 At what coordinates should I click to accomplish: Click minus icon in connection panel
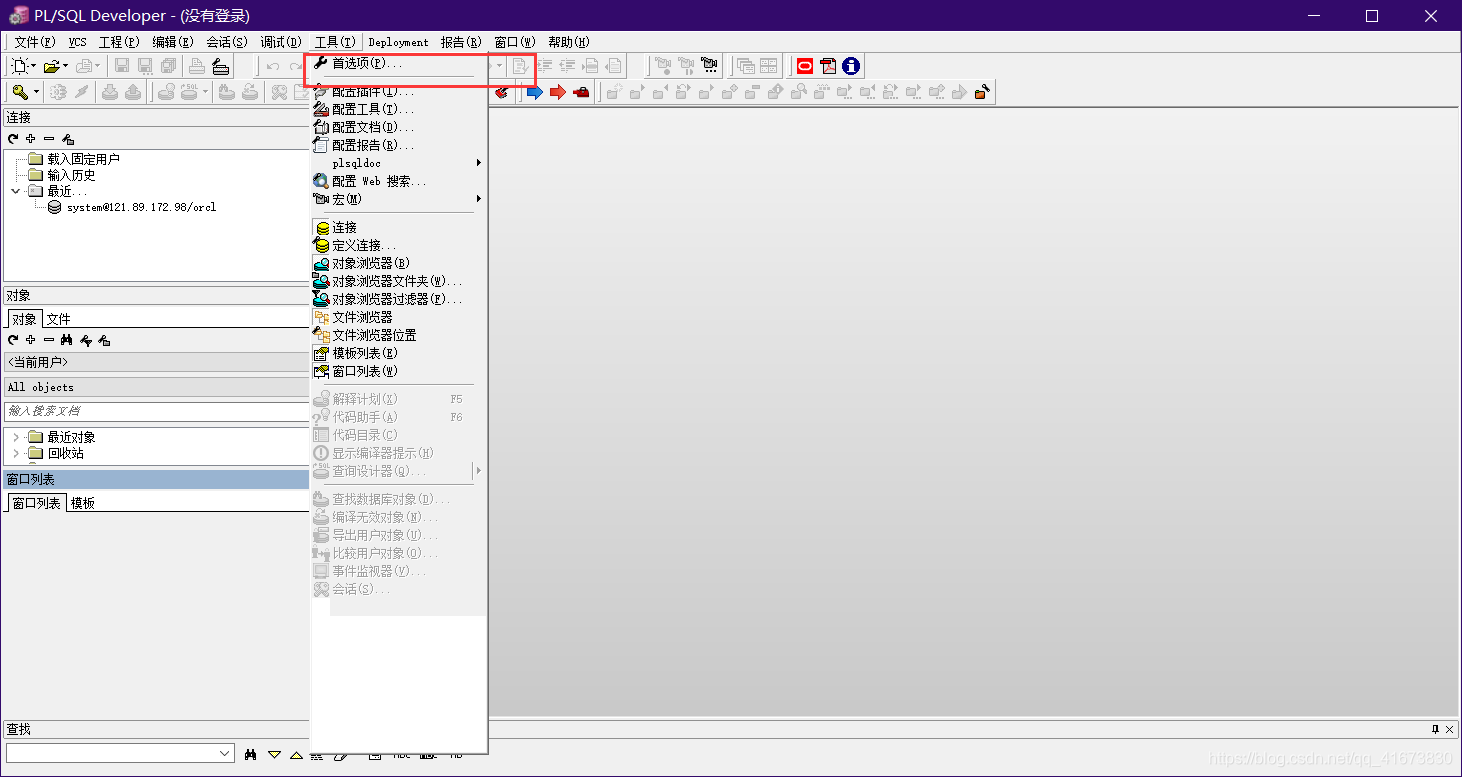49,139
